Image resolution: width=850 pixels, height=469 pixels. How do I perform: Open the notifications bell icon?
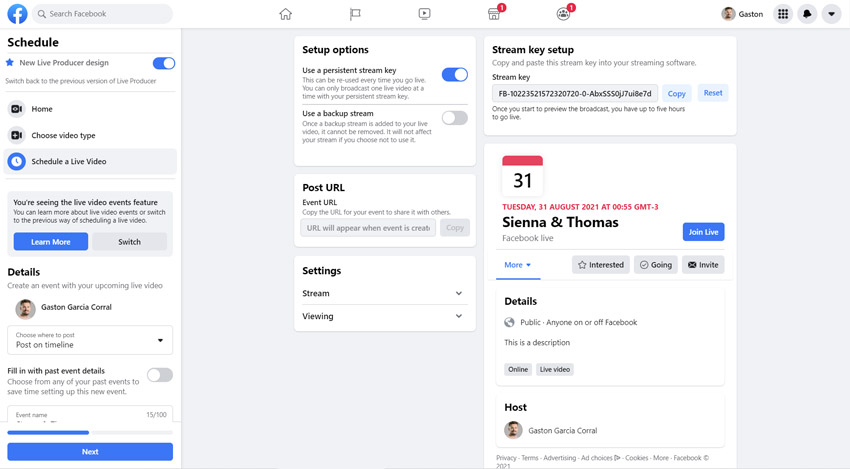[807, 14]
